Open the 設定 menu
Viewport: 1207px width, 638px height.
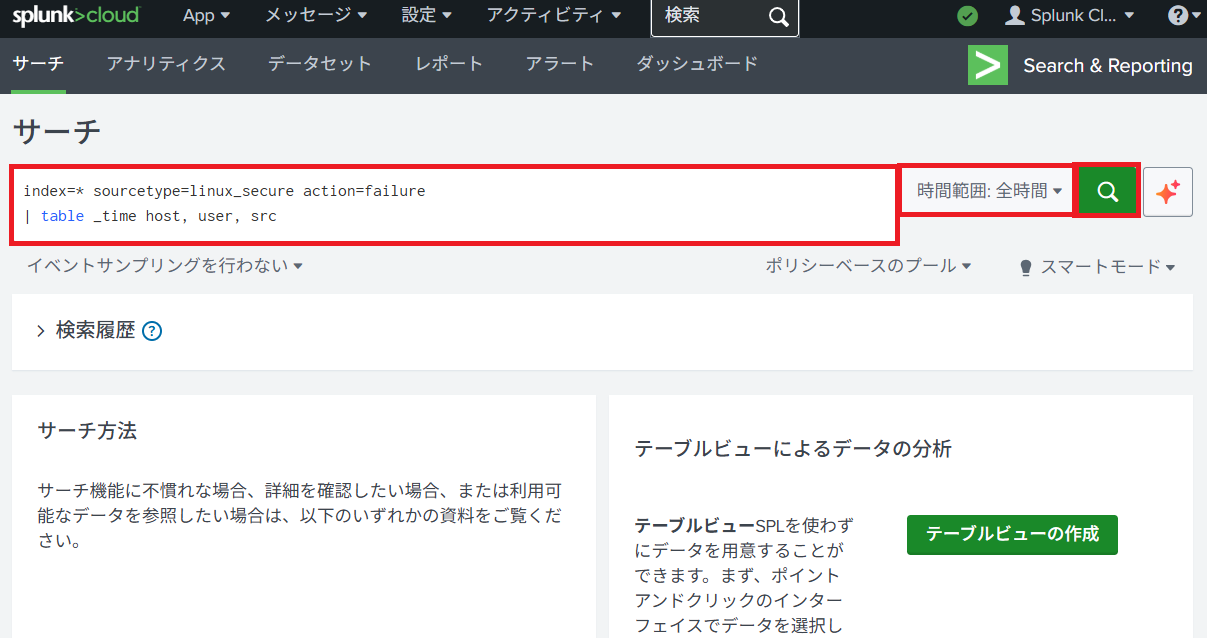pos(426,16)
